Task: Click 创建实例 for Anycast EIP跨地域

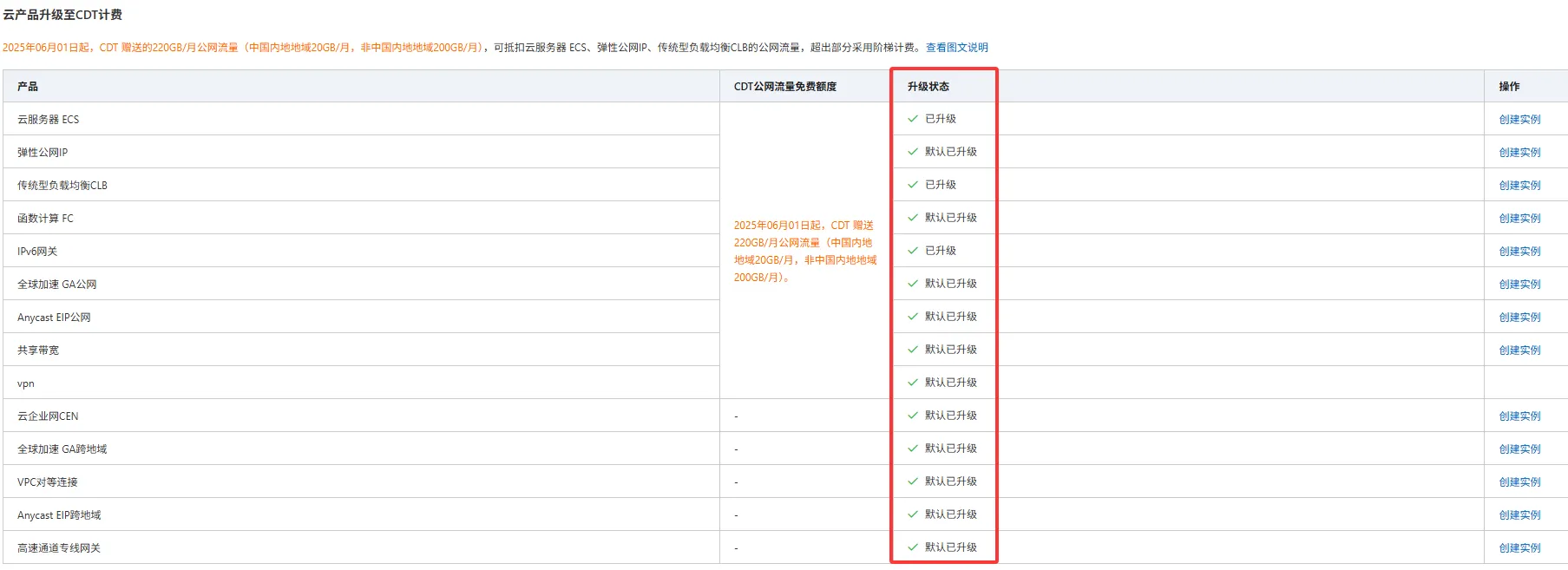Action: pyautogui.click(x=1519, y=515)
